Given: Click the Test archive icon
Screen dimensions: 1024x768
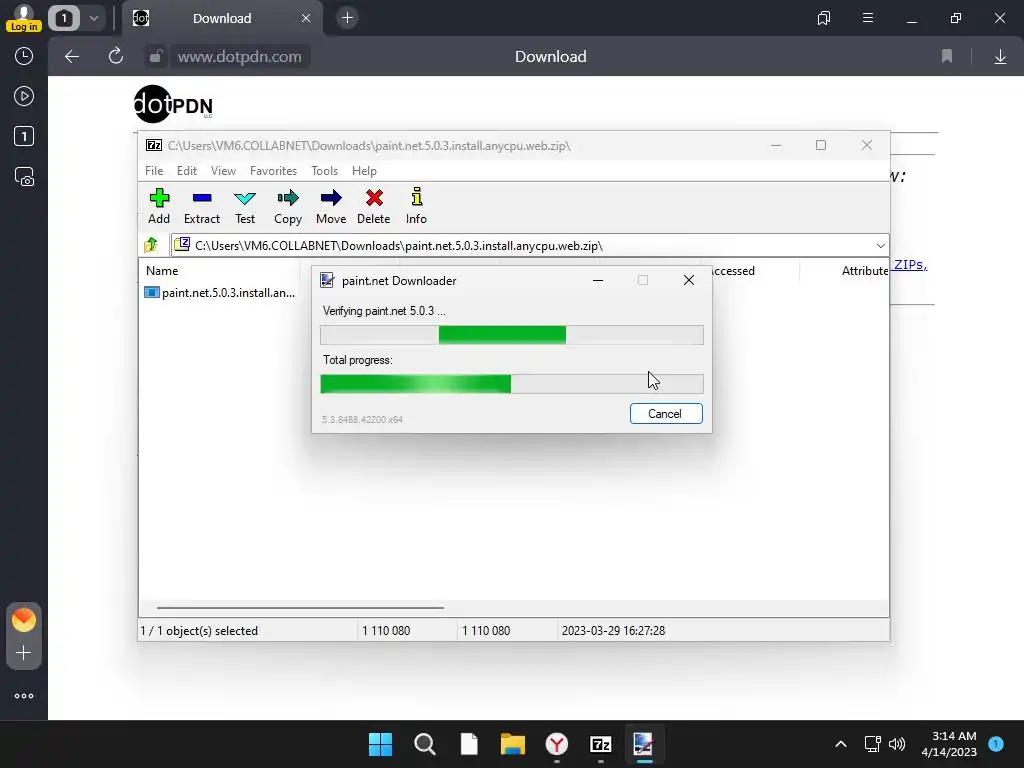Looking at the screenshot, I should pos(245,206).
